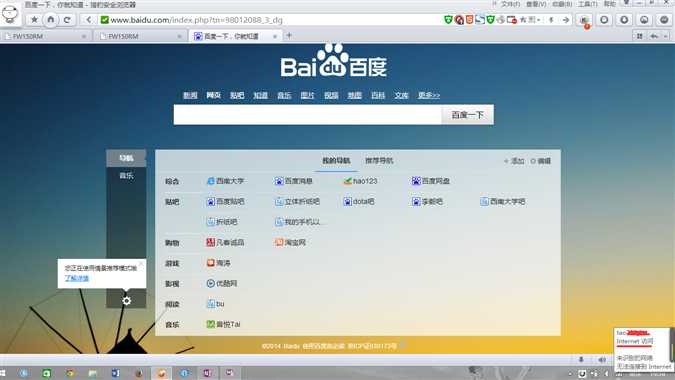Click the 购物 category label
675x380 pixels.
point(172,243)
